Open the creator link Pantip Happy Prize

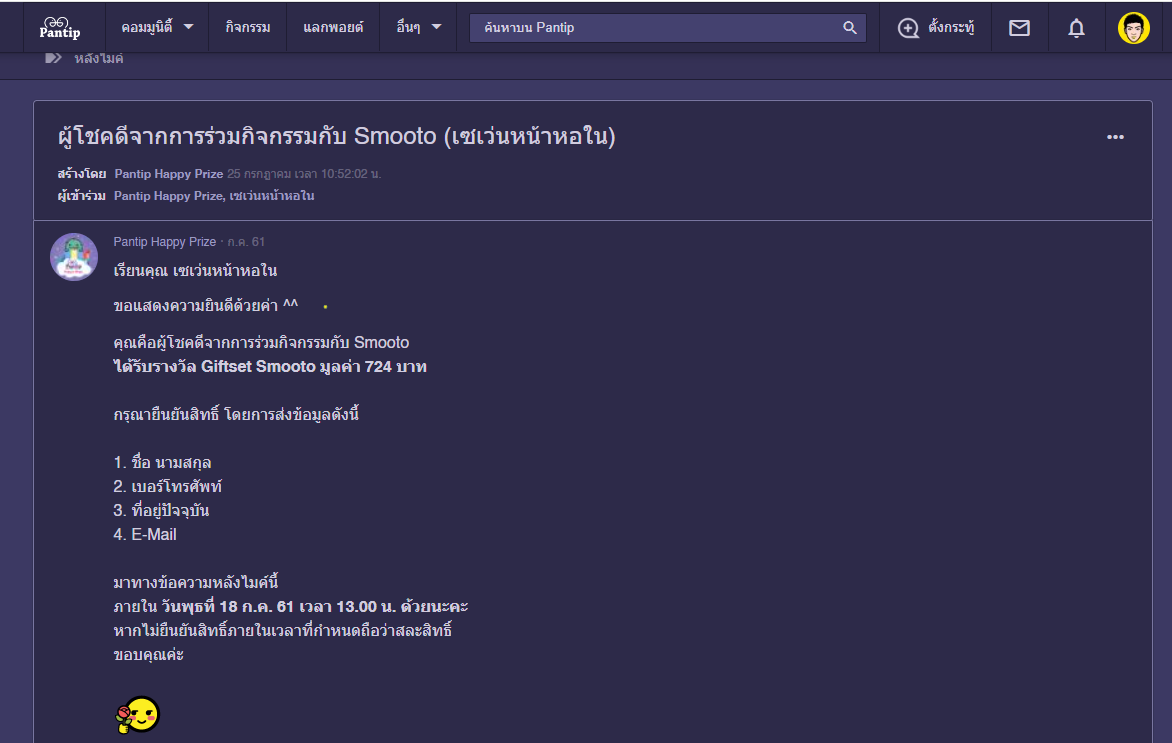(168, 173)
